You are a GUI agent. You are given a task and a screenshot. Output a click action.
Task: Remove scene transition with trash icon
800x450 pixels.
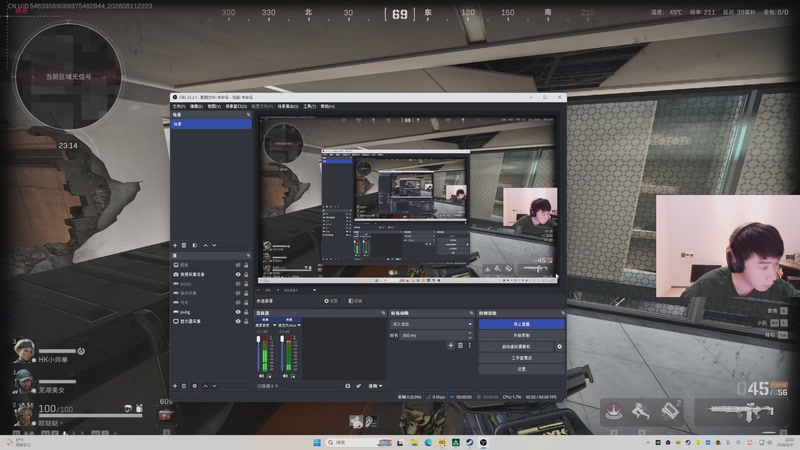pos(460,345)
